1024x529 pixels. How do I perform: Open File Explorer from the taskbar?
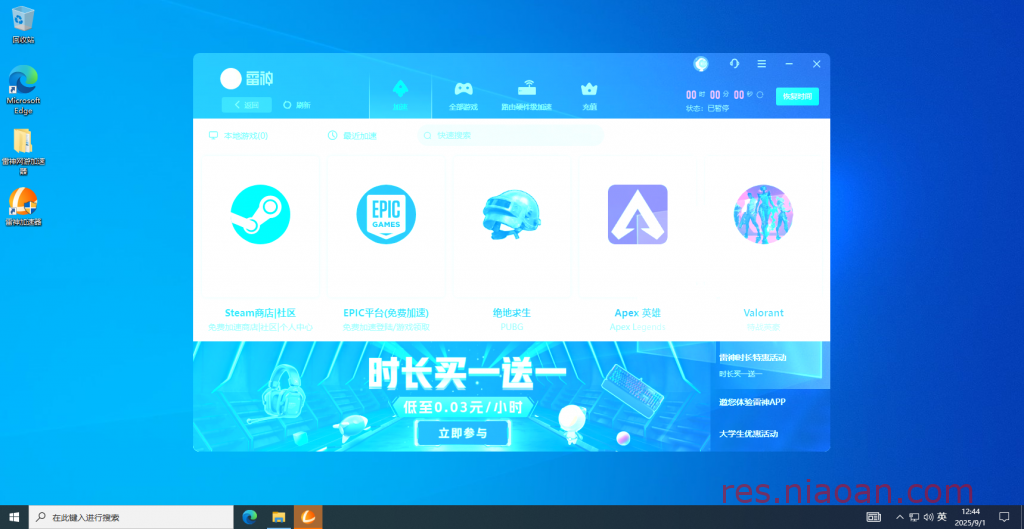click(x=279, y=517)
